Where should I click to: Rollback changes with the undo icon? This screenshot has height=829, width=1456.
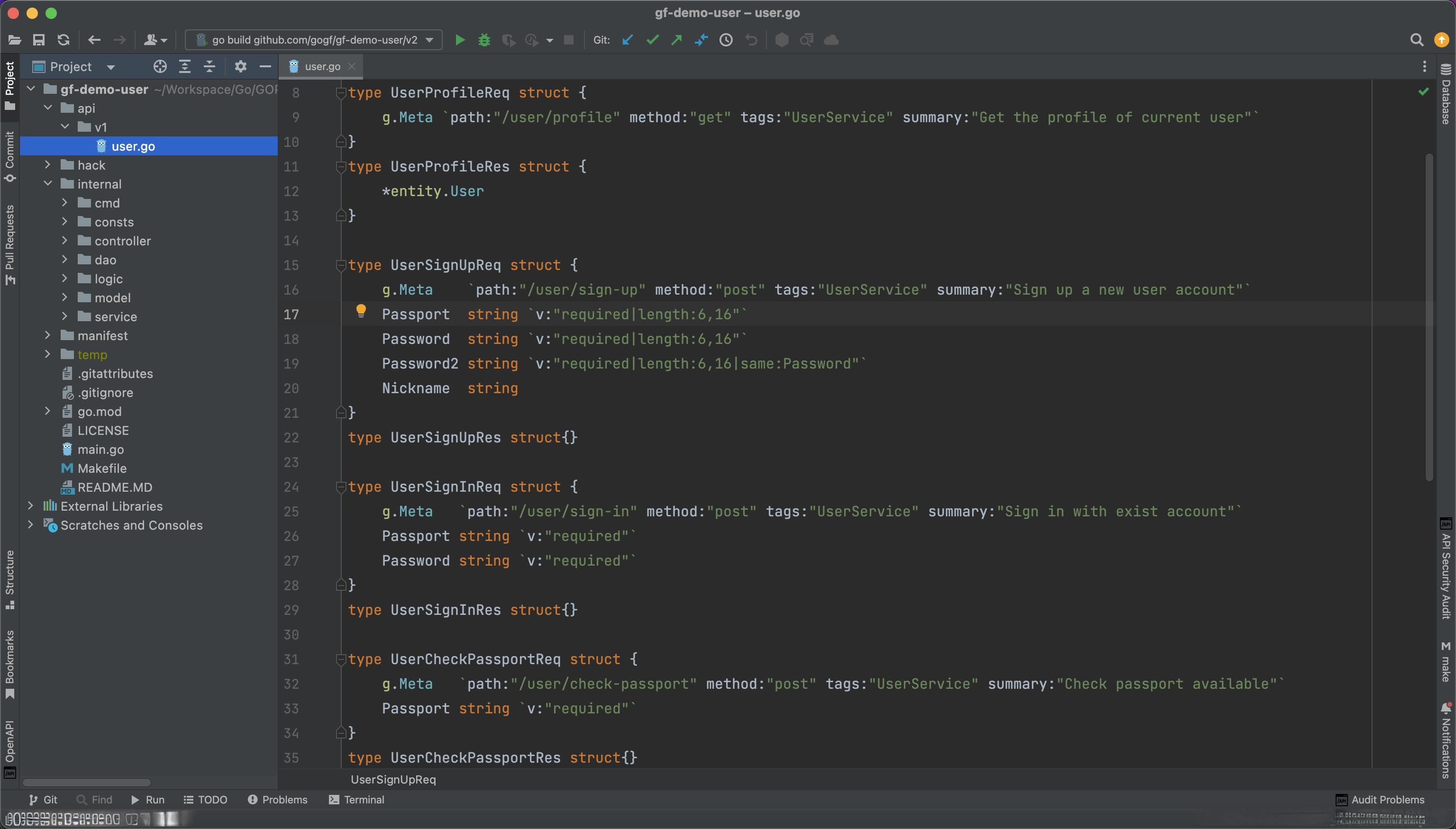[751, 40]
